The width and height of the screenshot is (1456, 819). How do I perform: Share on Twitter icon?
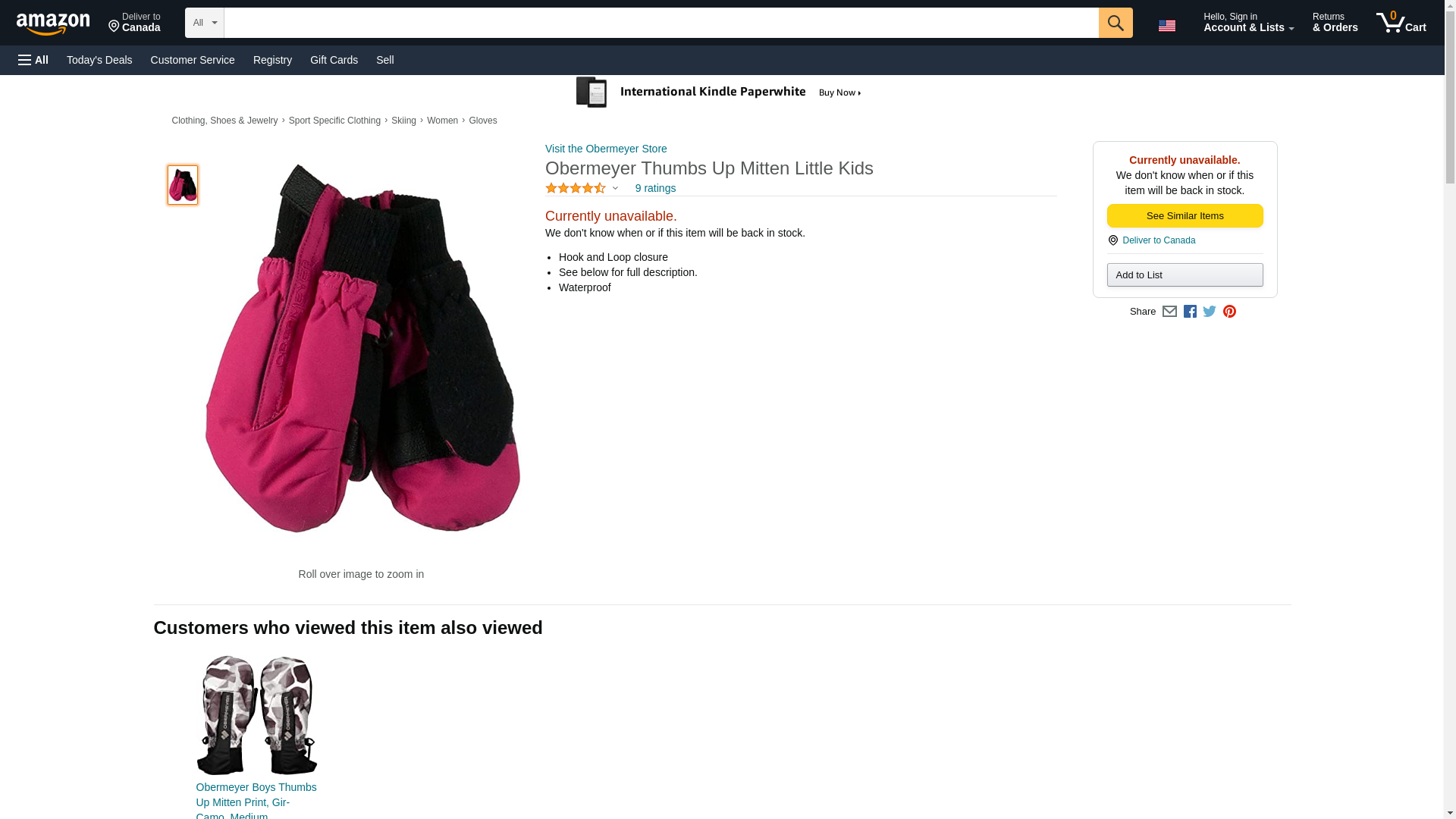pos(1210,312)
